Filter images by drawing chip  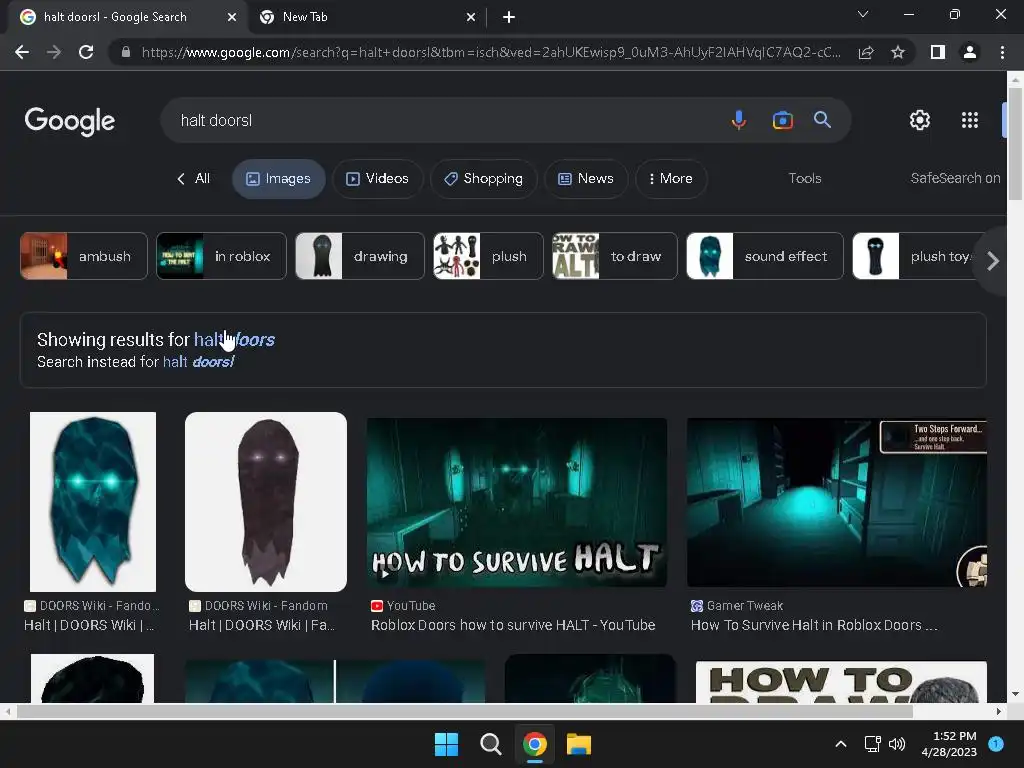(x=360, y=256)
